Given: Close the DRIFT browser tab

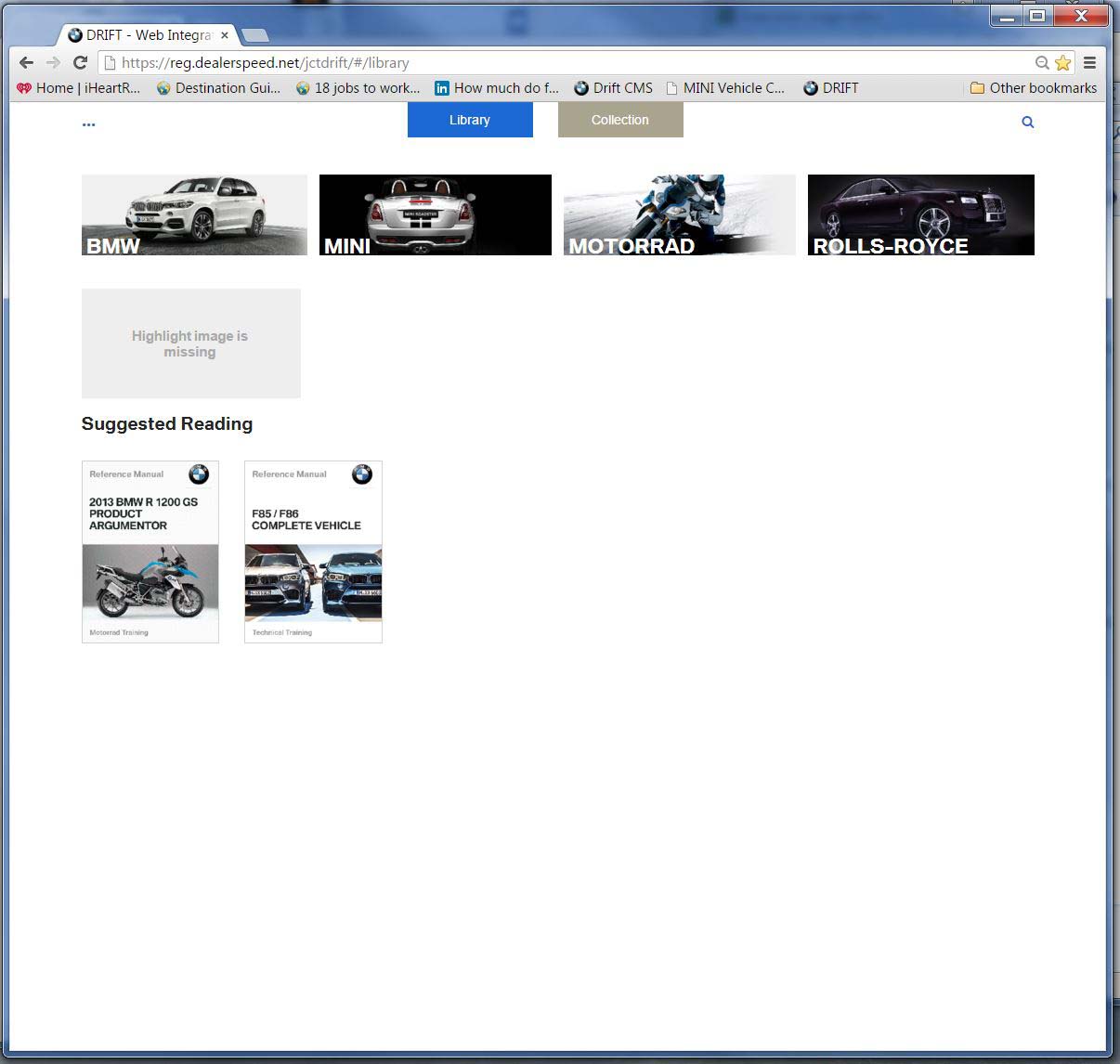Looking at the screenshot, I should [224, 35].
